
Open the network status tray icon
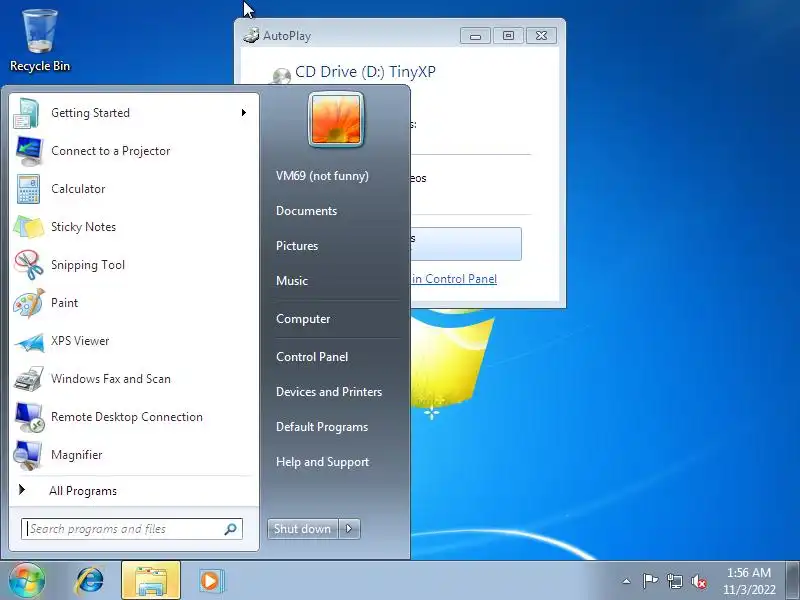click(x=674, y=581)
